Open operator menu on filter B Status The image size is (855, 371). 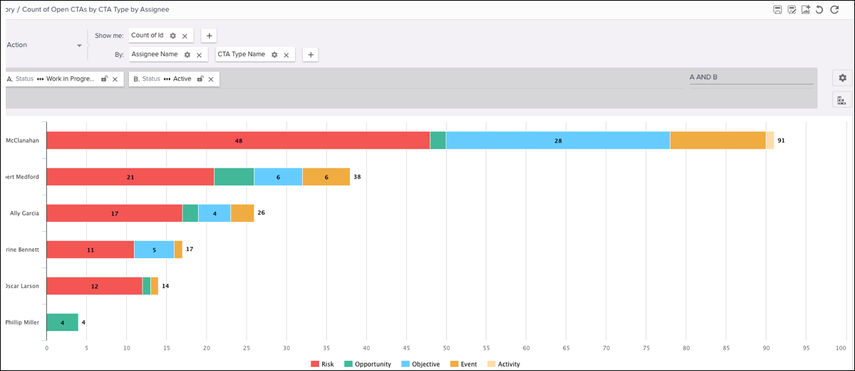tap(167, 79)
